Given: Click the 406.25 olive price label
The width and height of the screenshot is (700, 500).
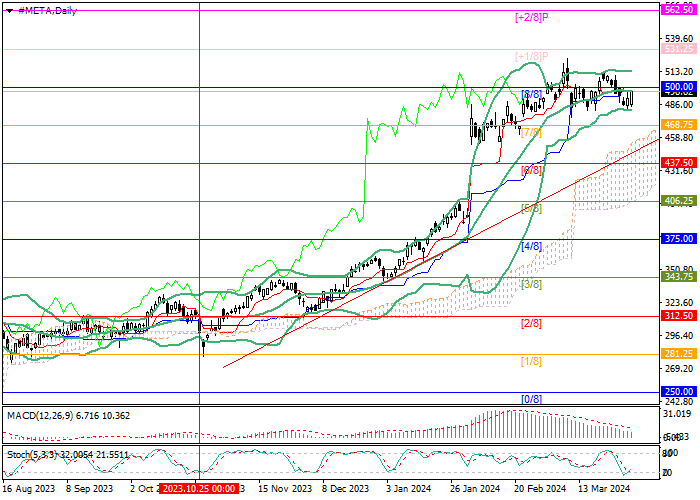Looking at the screenshot, I should (x=679, y=201).
